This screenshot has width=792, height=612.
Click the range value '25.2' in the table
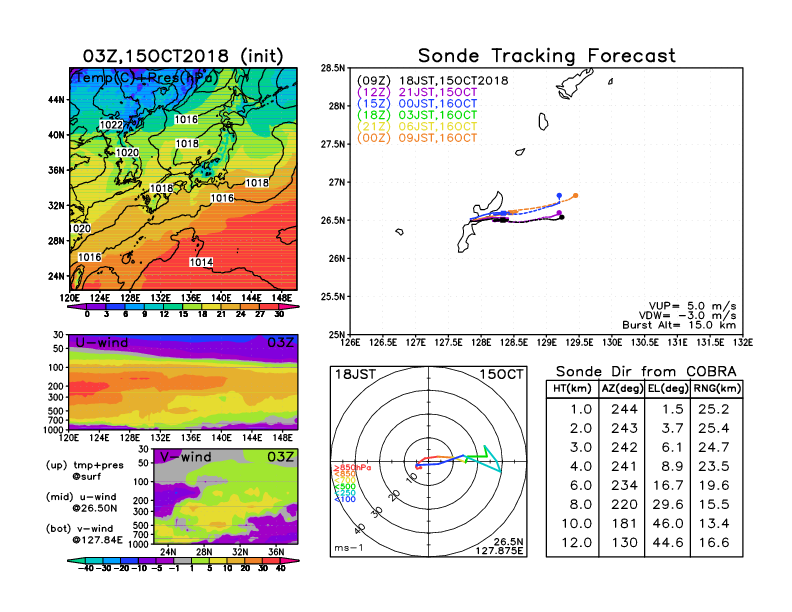point(714,409)
